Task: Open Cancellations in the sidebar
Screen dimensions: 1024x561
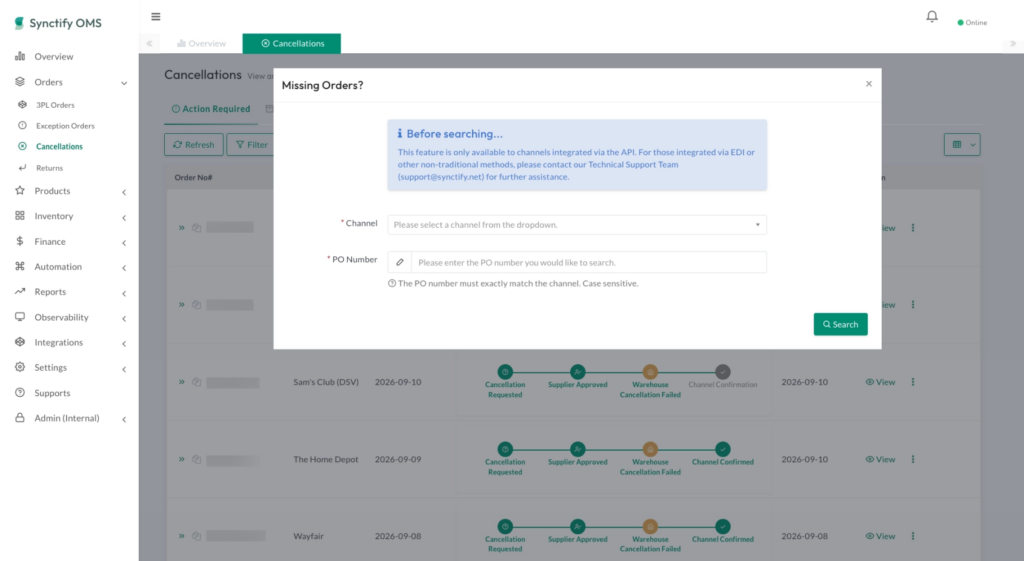Action: pos(59,146)
